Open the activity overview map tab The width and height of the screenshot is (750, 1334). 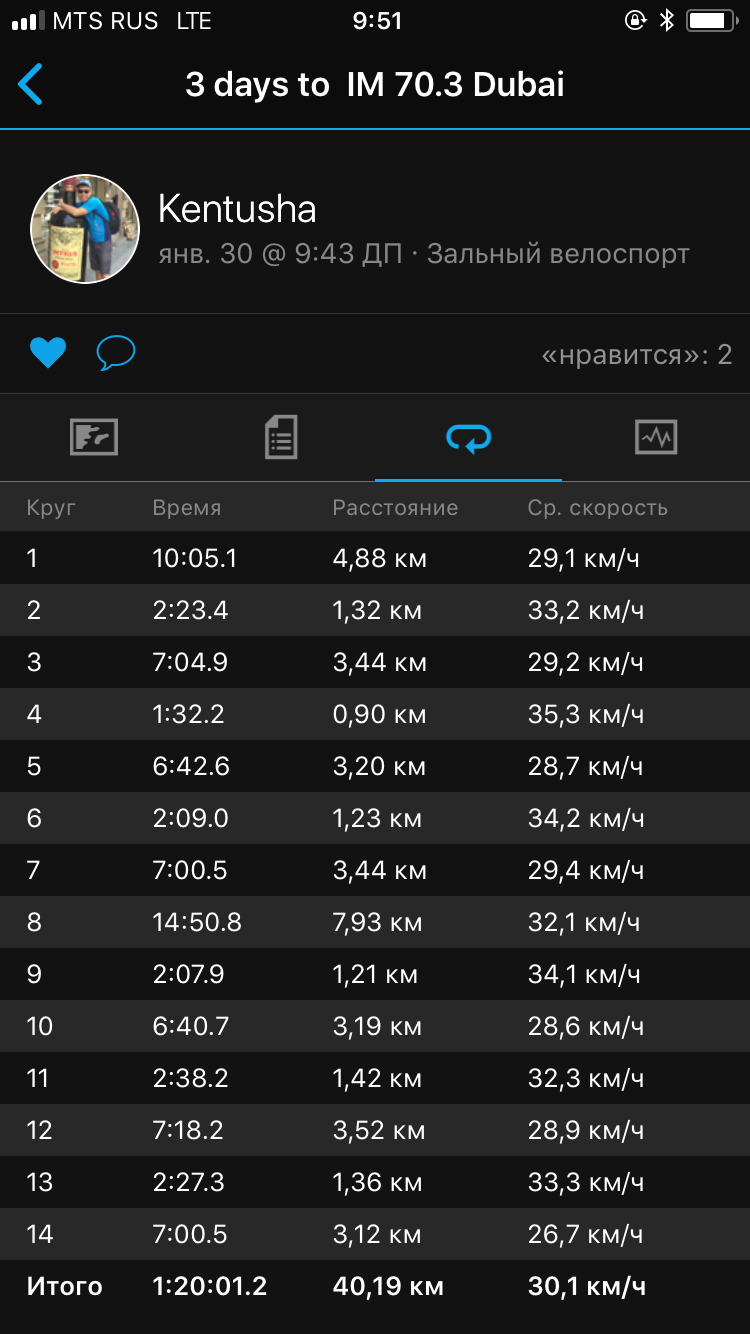pyautogui.click(x=94, y=437)
